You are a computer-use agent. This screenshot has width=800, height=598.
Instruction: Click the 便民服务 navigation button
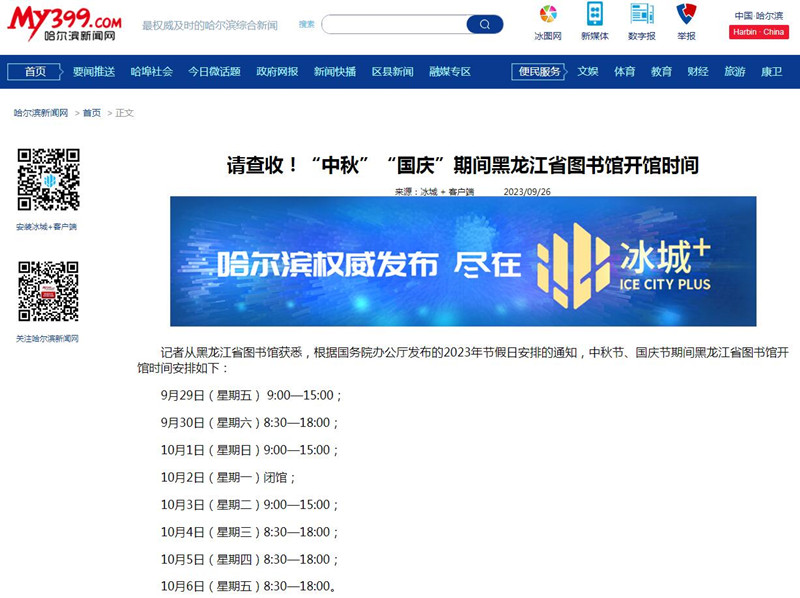(x=540, y=72)
